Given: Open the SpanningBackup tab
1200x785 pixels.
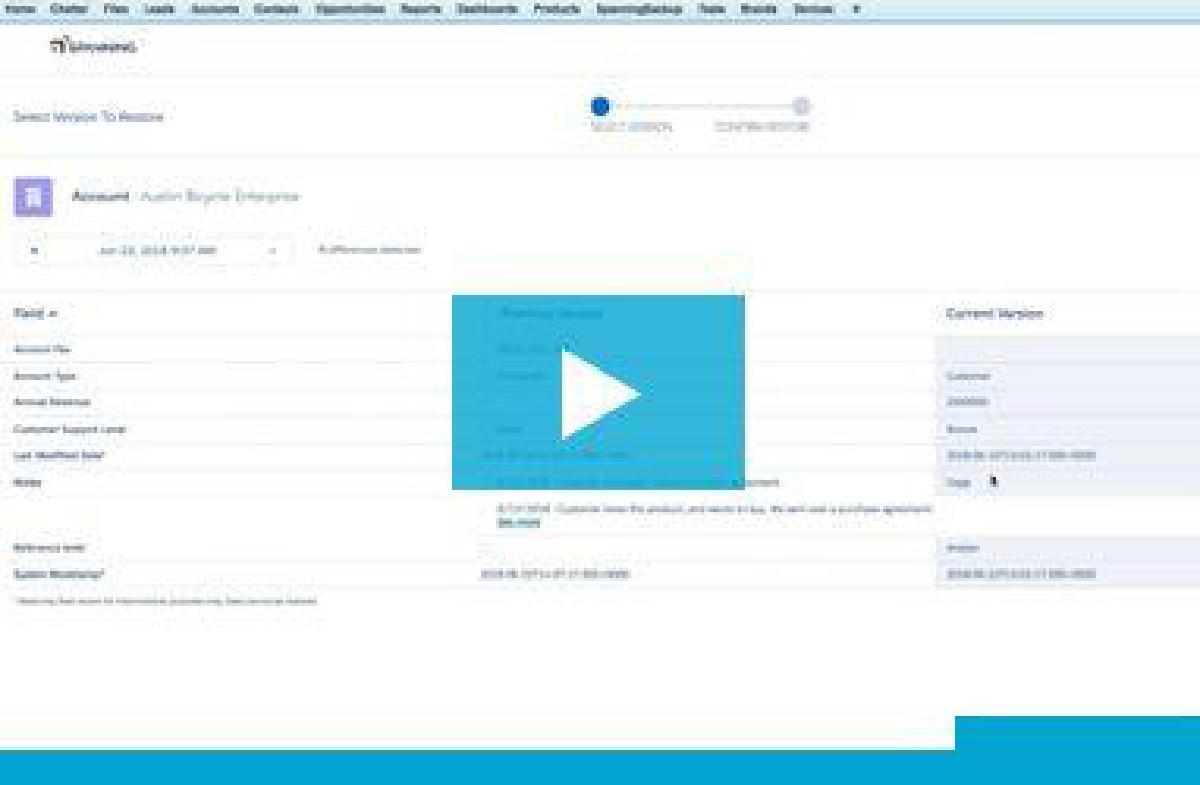Looking at the screenshot, I should [638, 9].
